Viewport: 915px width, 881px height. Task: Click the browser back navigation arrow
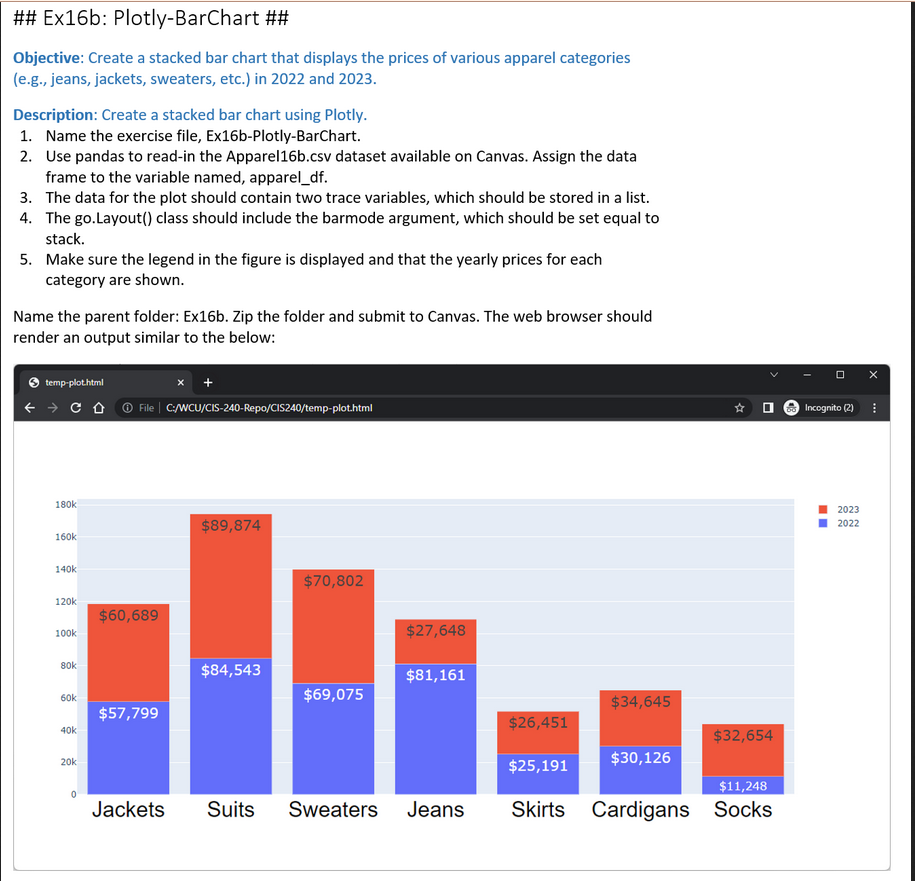(x=29, y=407)
